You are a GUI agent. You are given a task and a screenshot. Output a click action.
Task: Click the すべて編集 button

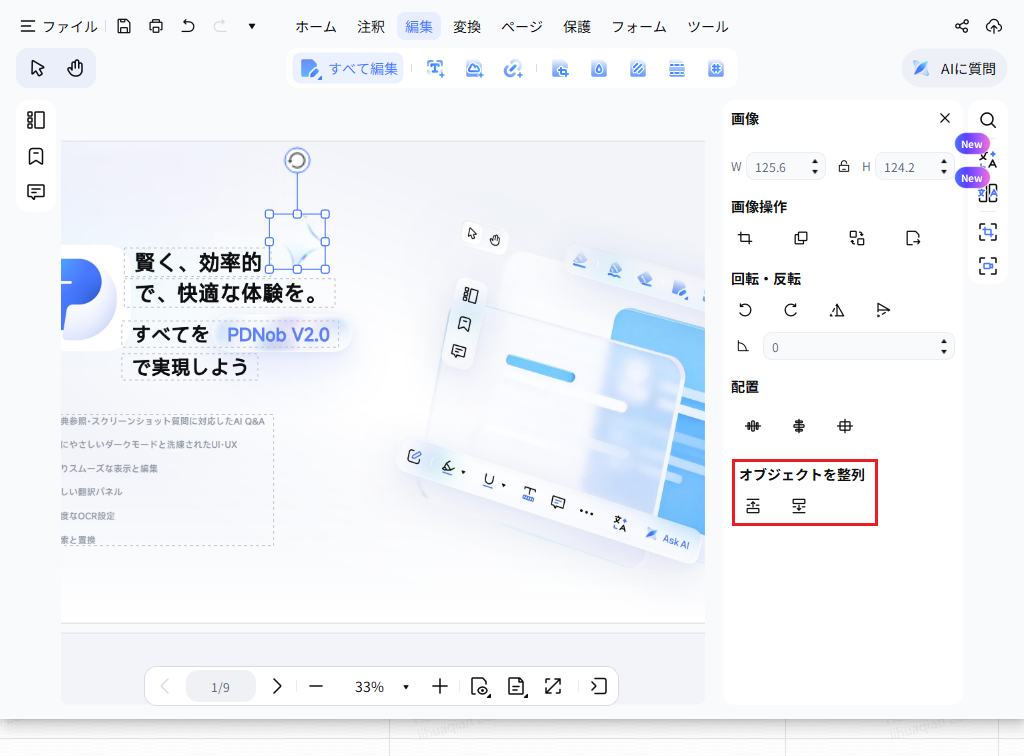coord(348,69)
